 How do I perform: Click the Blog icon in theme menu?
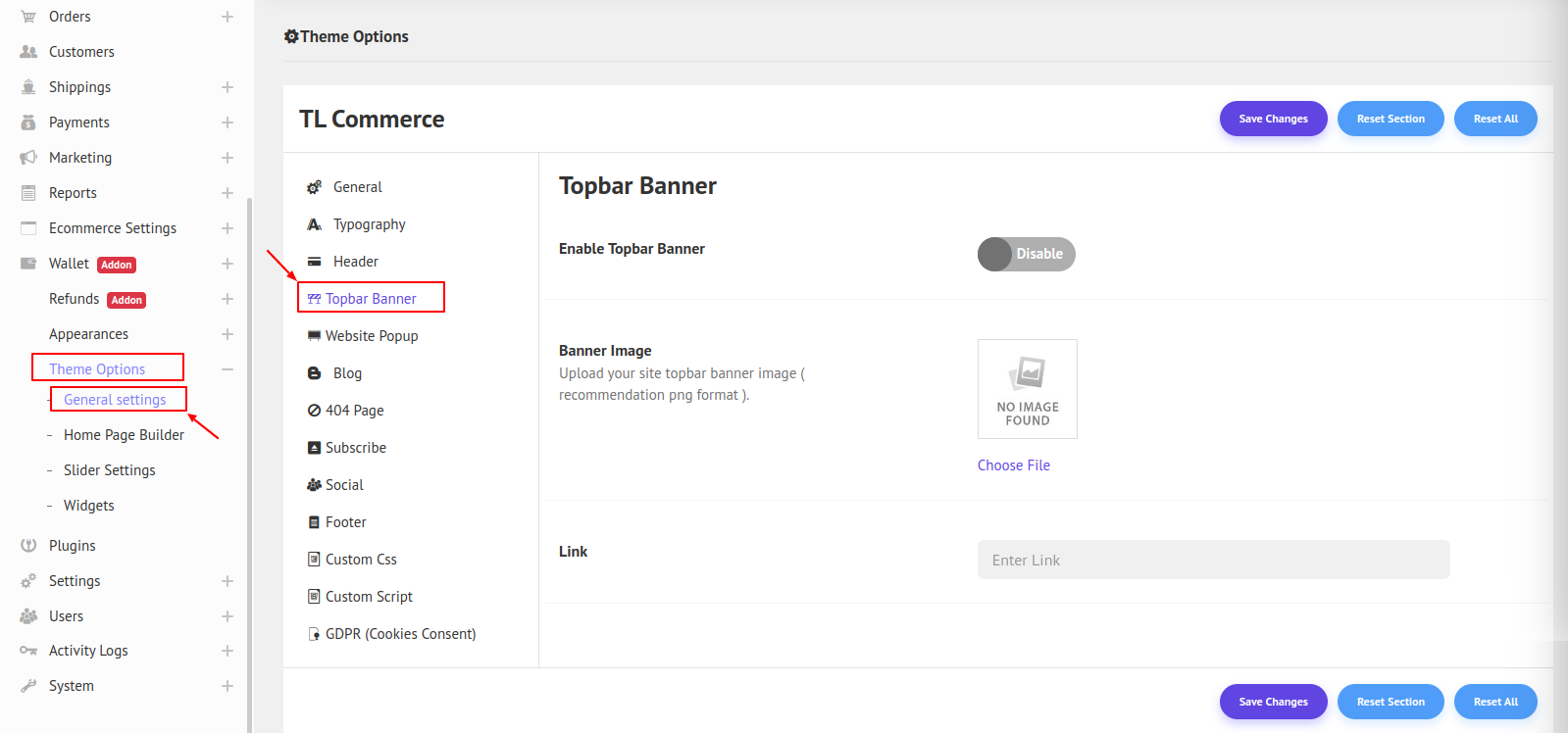314,373
